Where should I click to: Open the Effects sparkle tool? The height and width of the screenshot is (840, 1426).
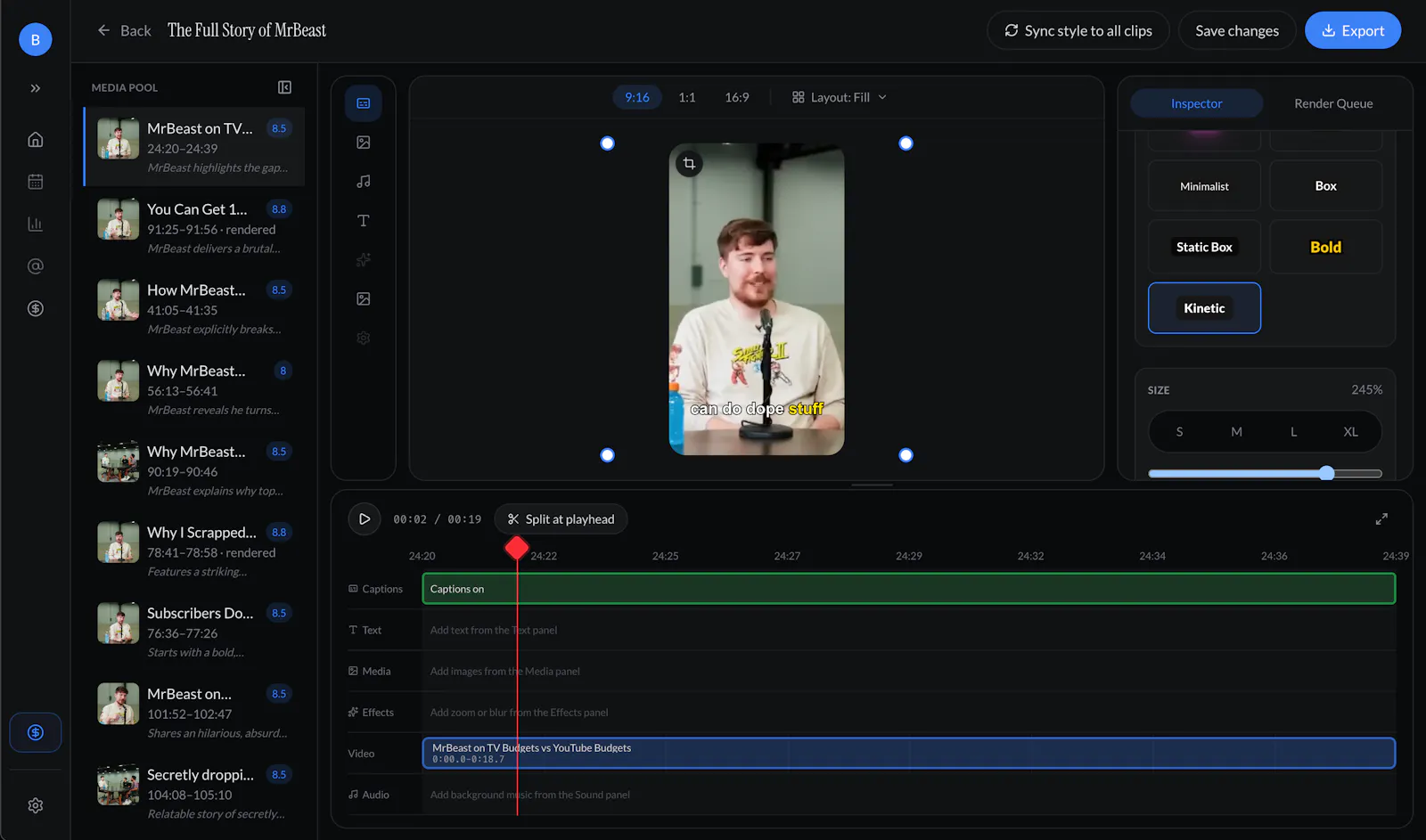pos(364,260)
